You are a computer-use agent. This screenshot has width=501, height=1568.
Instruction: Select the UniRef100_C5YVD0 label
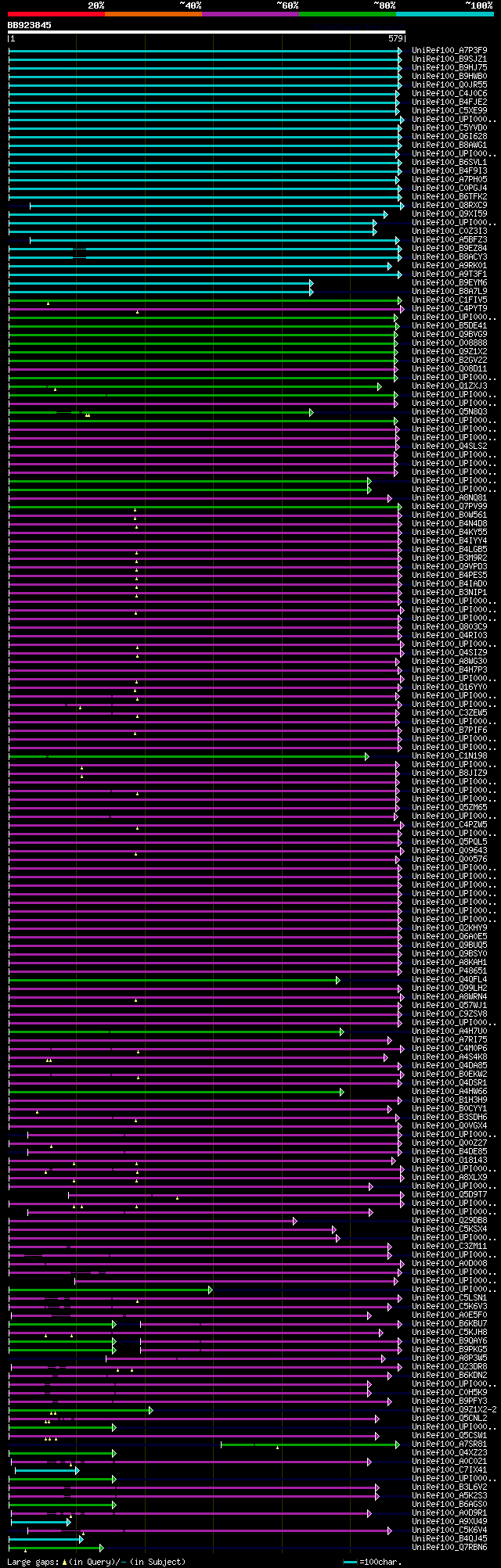click(449, 127)
